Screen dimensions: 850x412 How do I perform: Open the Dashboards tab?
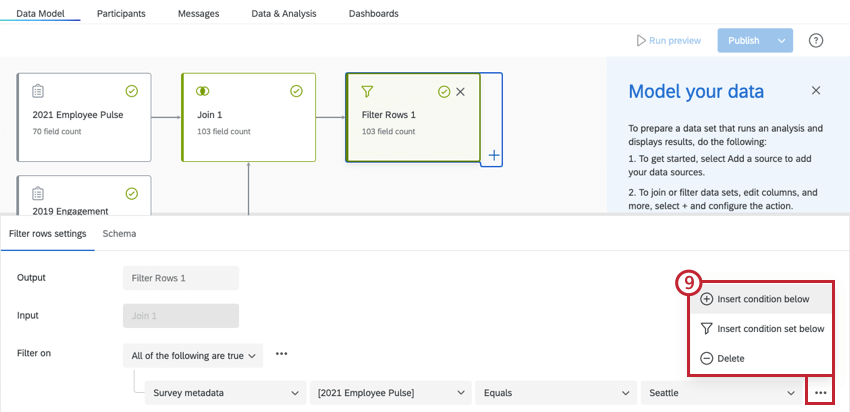coord(373,14)
